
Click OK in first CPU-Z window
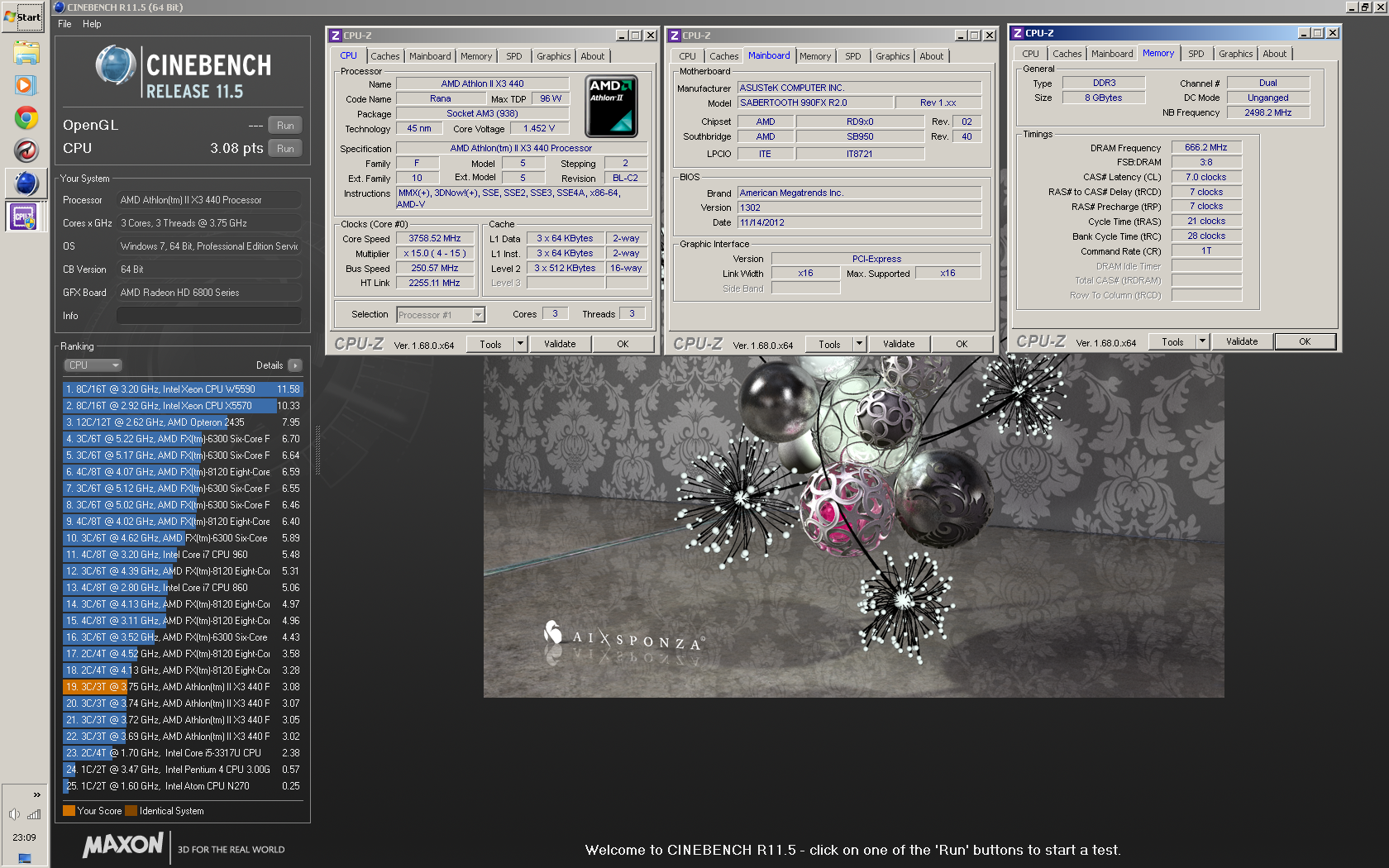point(623,345)
